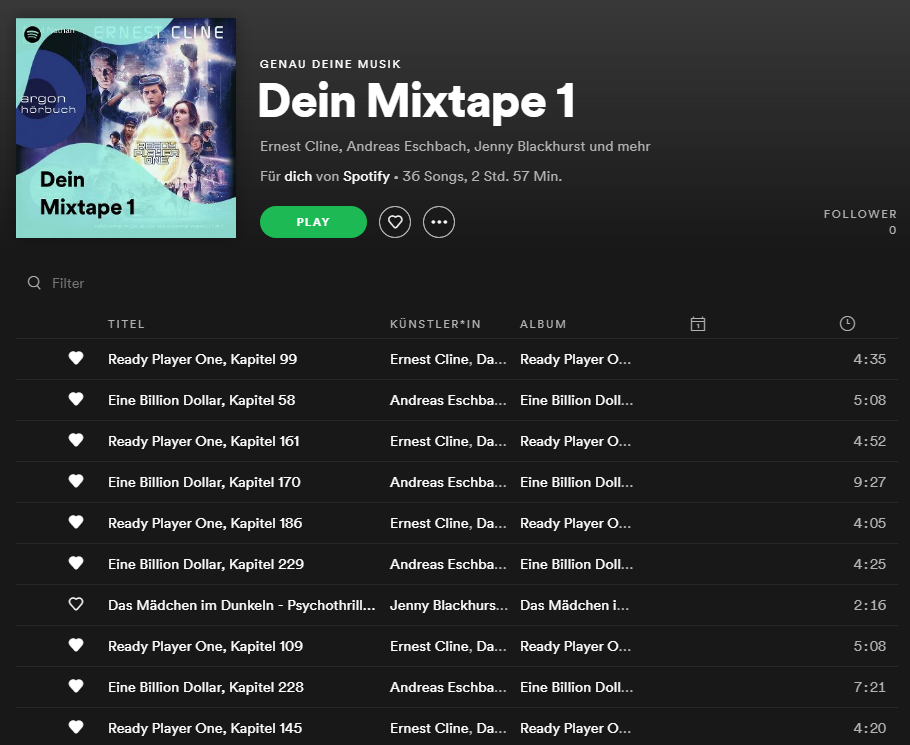This screenshot has height=745, width=910.
Task: Select track title Eine Billion Dollar, Kapitel 170
Action: tap(204, 482)
